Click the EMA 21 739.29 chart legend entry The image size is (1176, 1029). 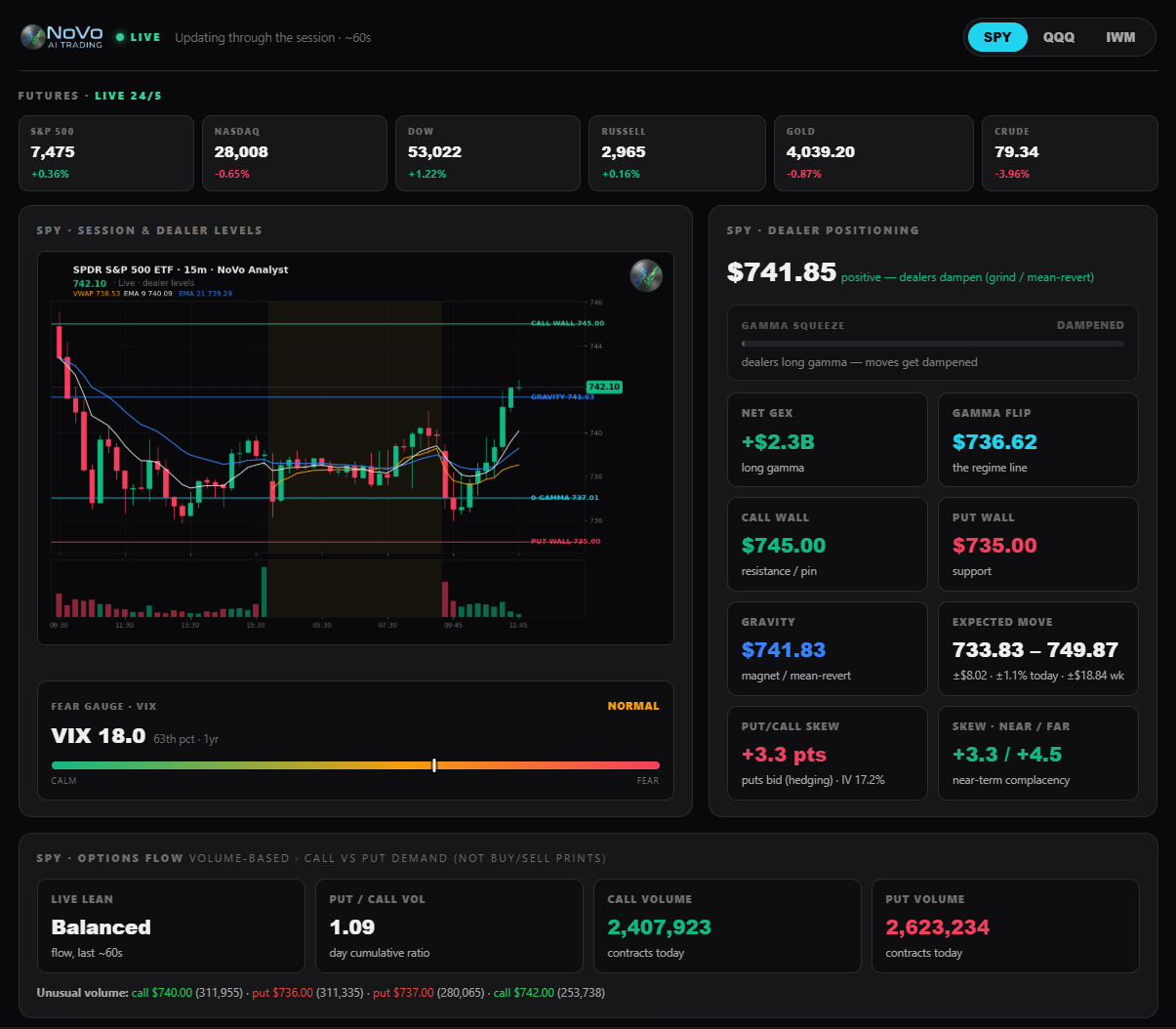(206, 293)
